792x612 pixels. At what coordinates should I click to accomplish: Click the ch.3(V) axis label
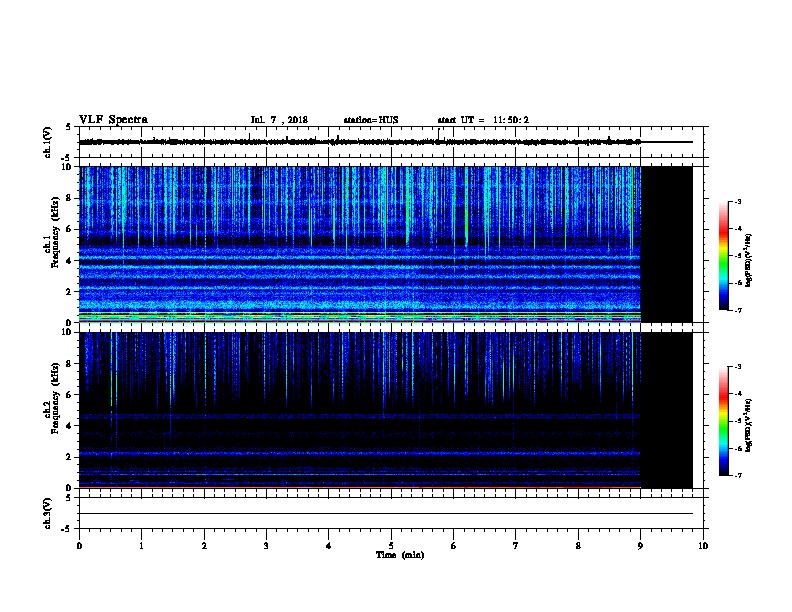pos(47,514)
